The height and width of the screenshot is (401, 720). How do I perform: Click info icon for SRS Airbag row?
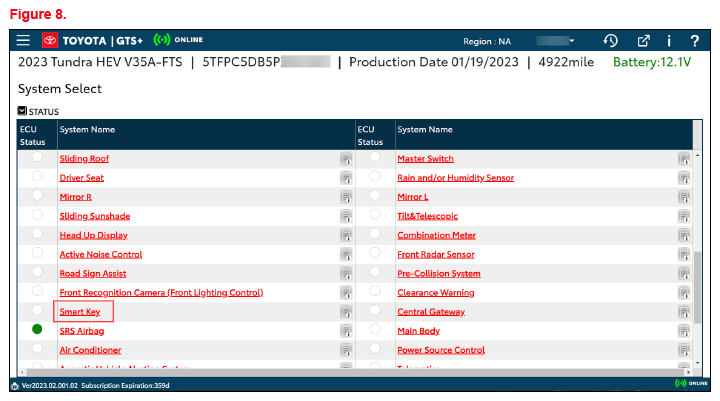coord(346,332)
